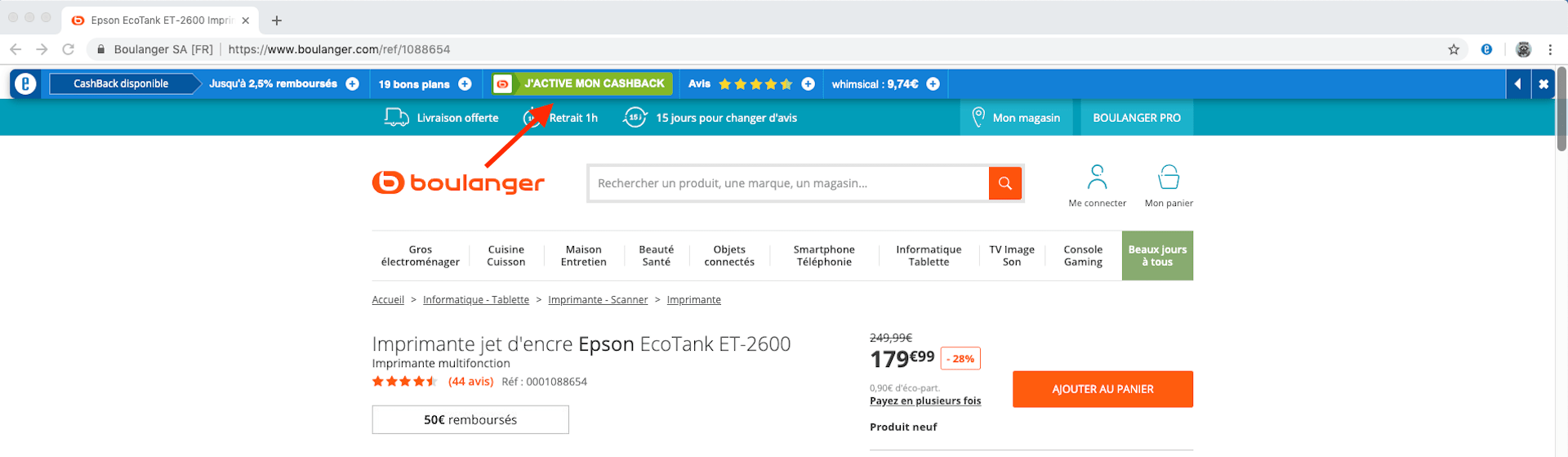The height and width of the screenshot is (457, 1568).
Task: Click the orange search magnifier button
Action: (1005, 183)
